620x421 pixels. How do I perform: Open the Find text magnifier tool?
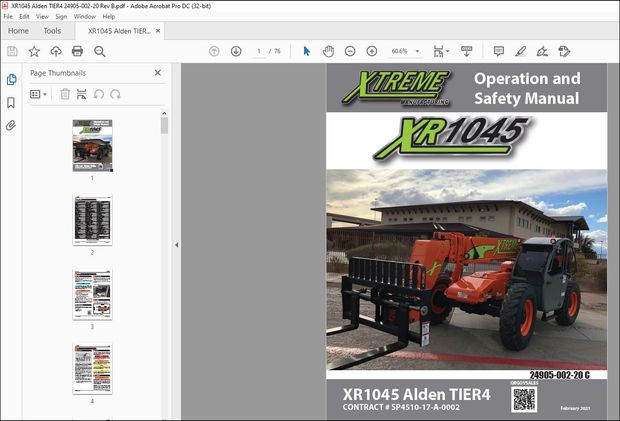99,51
